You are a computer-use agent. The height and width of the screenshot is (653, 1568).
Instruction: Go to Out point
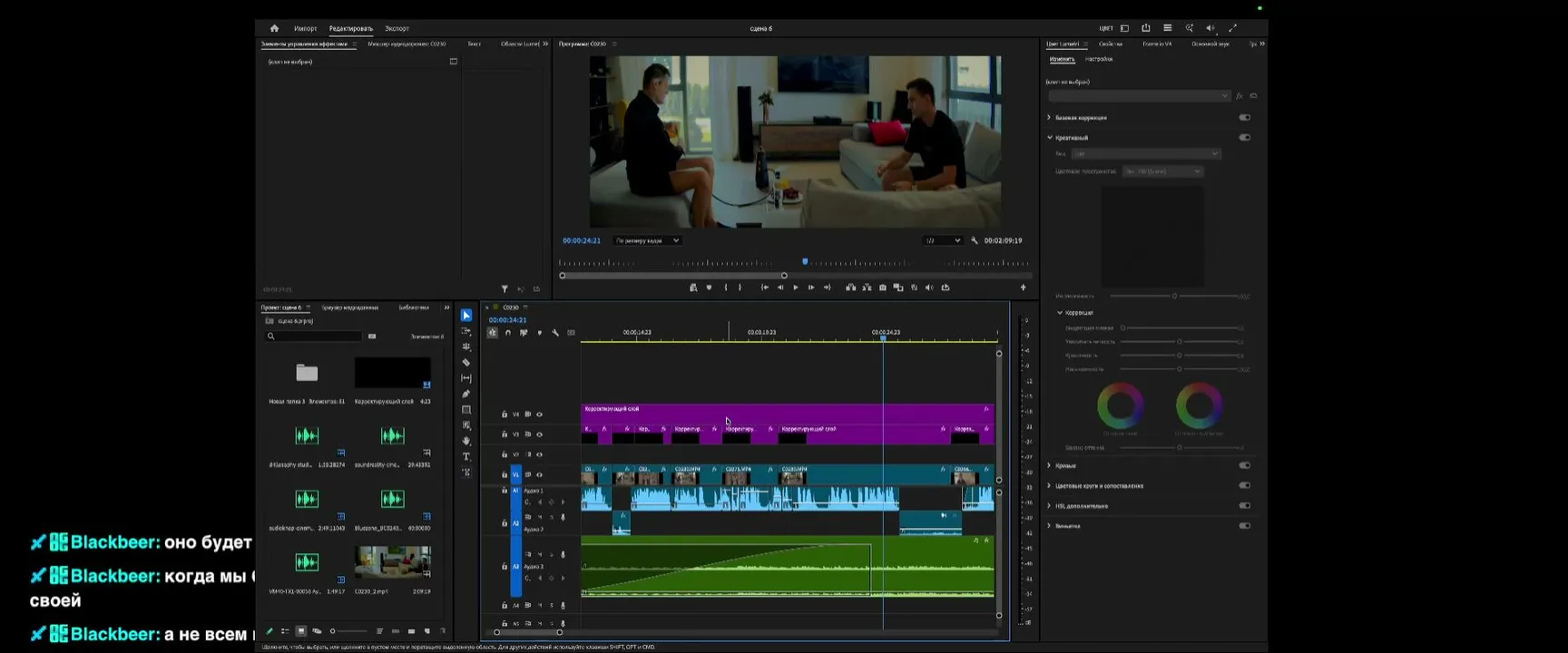click(x=827, y=288)
